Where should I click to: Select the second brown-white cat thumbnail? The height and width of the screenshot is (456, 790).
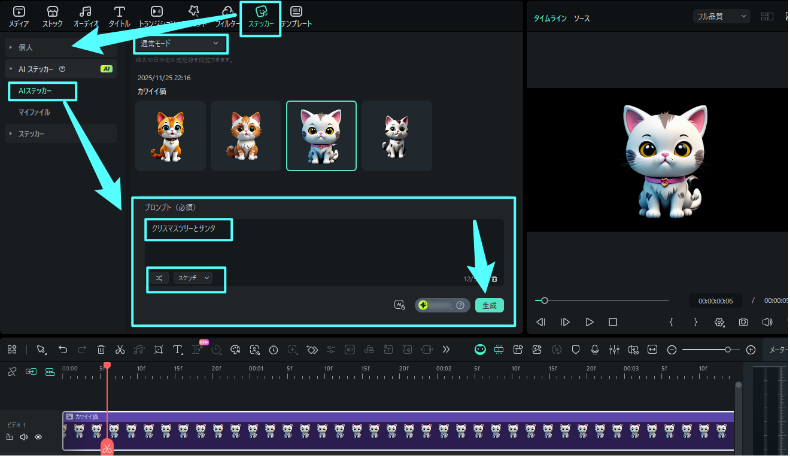(245, 136)
